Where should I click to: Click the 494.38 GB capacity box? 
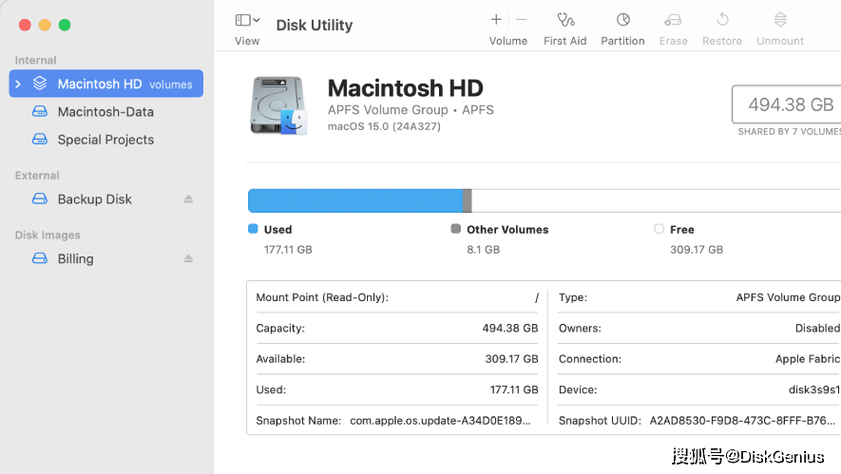787,104
